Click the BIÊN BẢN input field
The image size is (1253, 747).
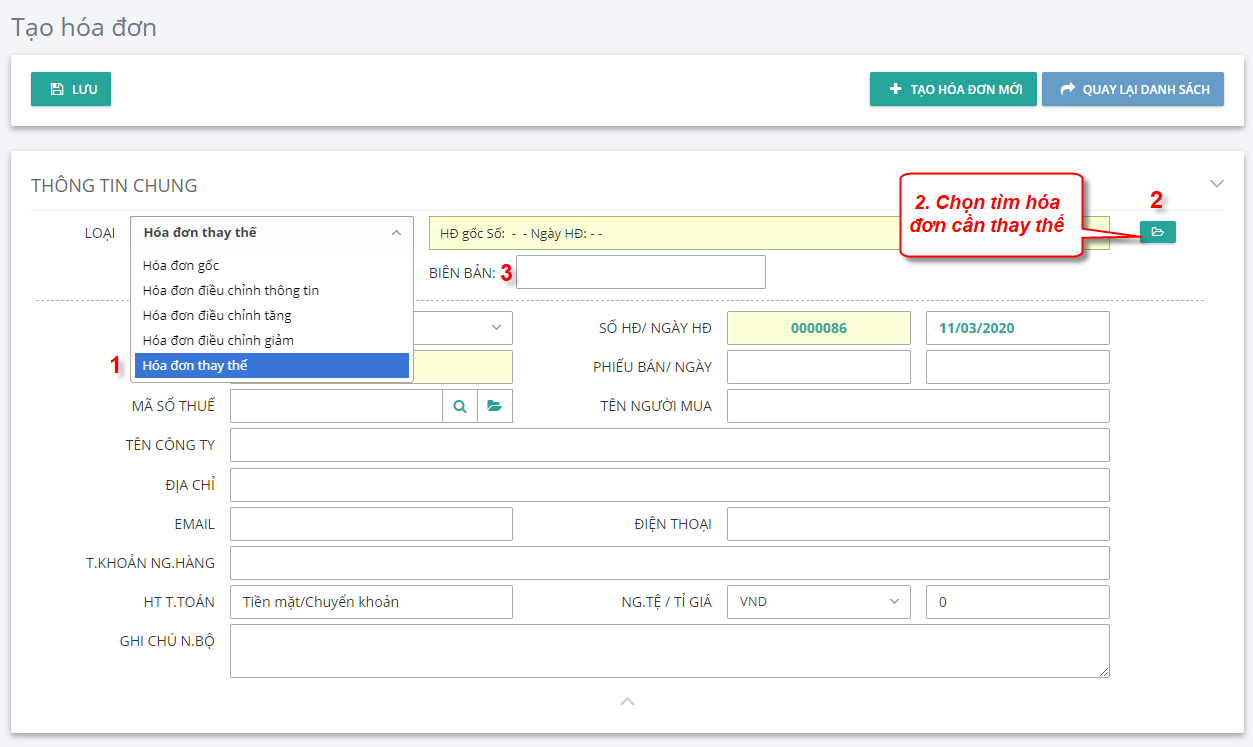click(640, 272)
